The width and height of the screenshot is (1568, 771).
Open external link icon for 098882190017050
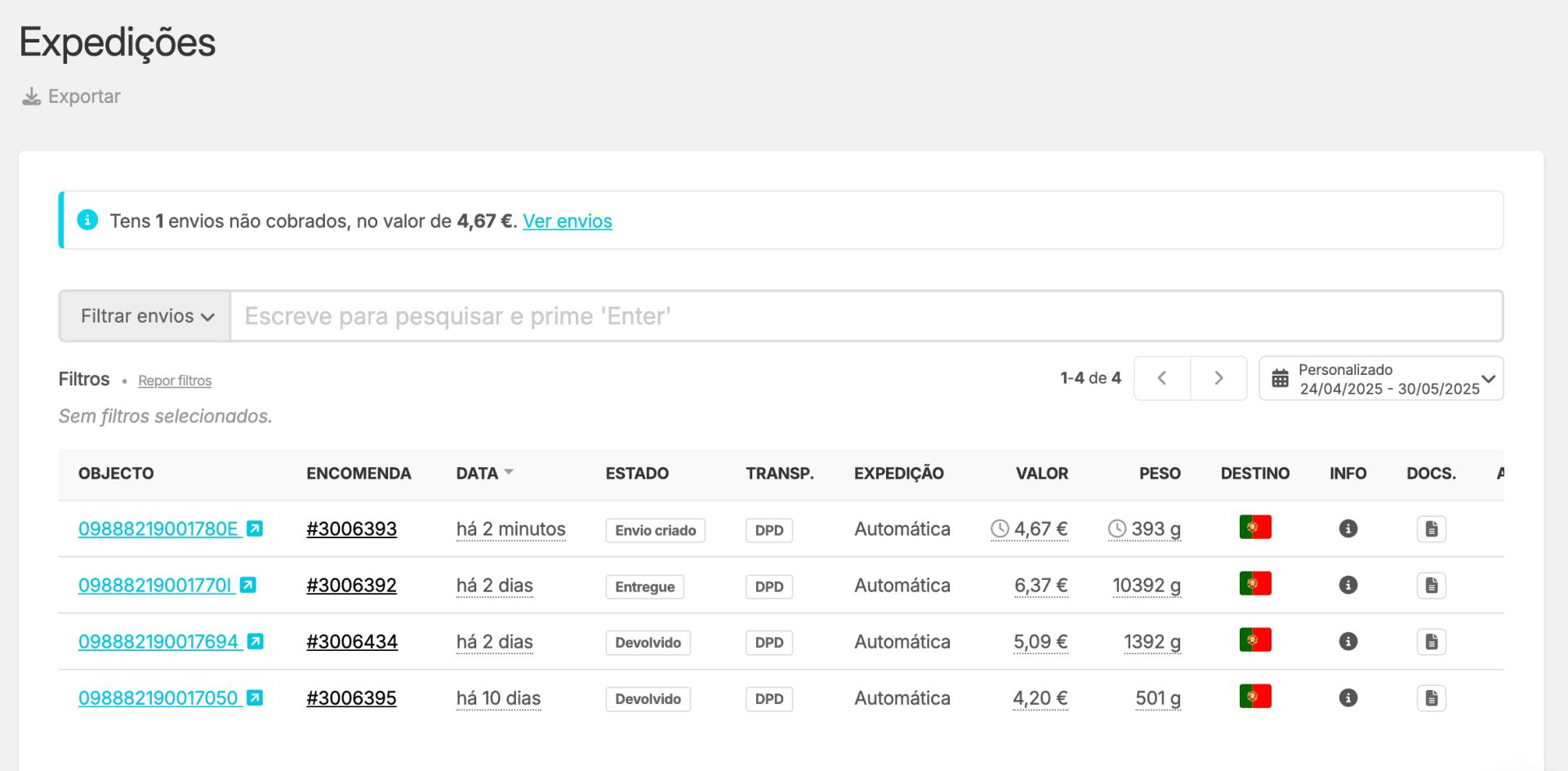click(255, 698)
